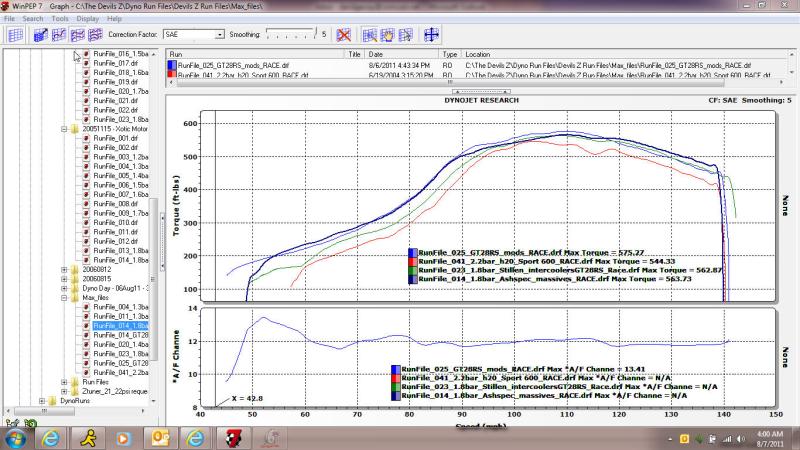800x450 pixels.
Task: Click the blue crosshair cursor tool icon
Action: click(433, 34)
